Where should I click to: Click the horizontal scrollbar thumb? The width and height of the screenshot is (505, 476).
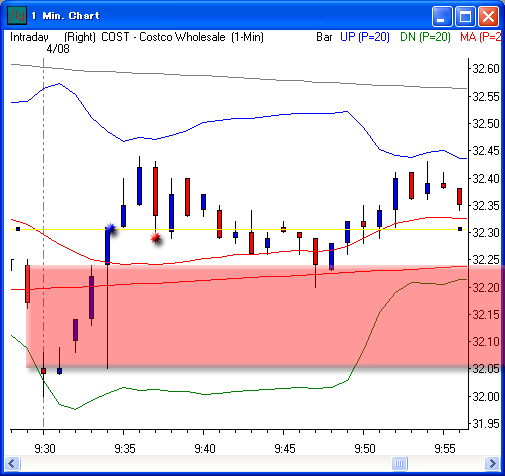pyautogui.click(x=399, y=463)
